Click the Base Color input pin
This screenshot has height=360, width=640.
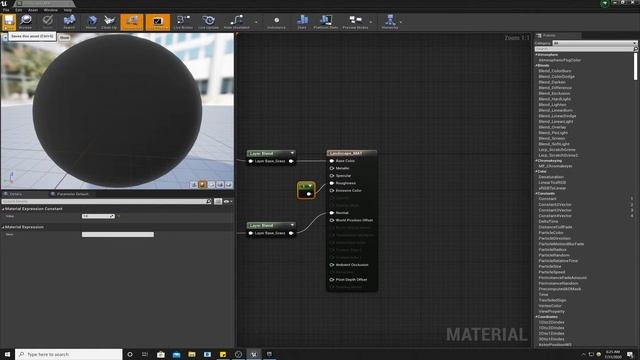click(332, 161)
